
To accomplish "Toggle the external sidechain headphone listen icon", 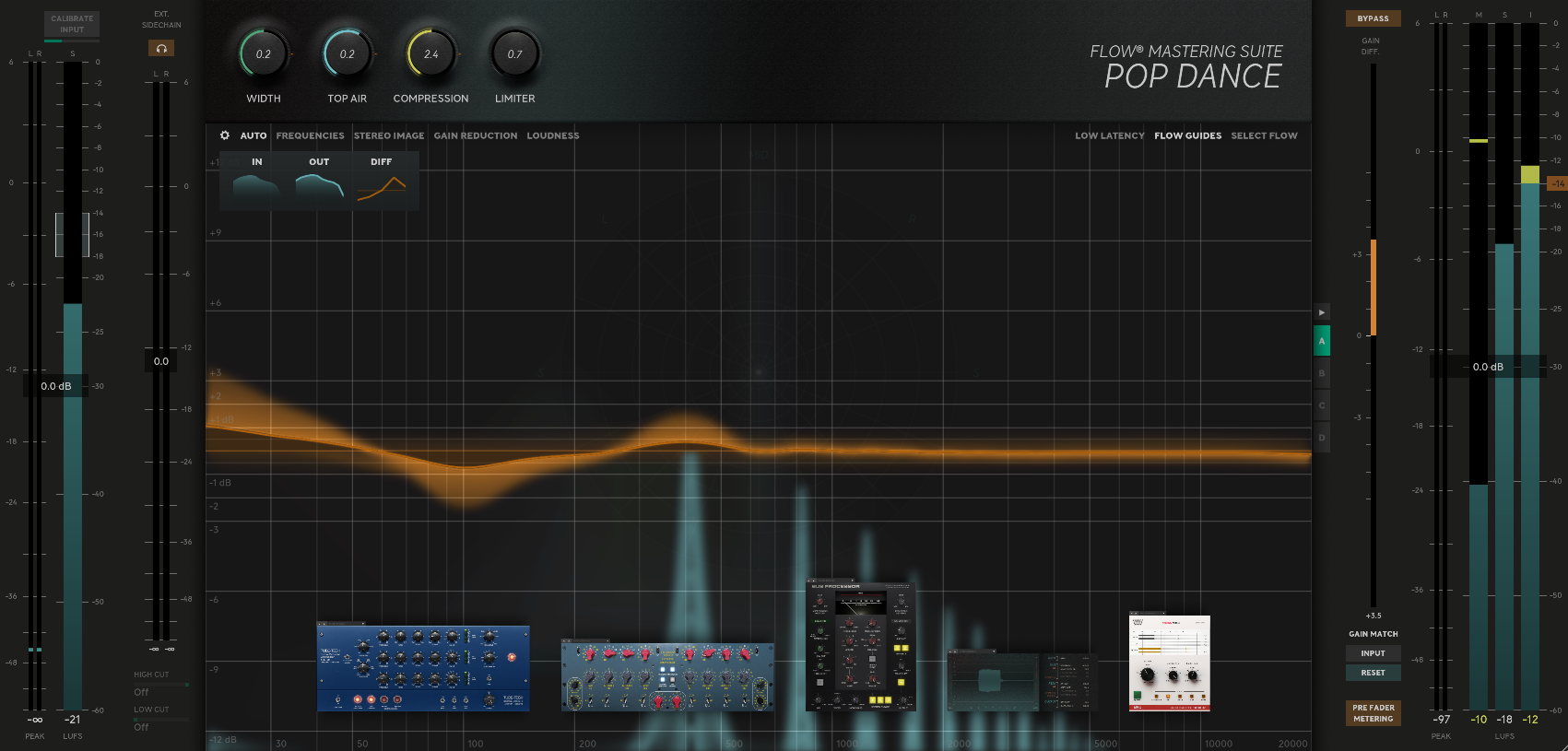I will 161,48.
